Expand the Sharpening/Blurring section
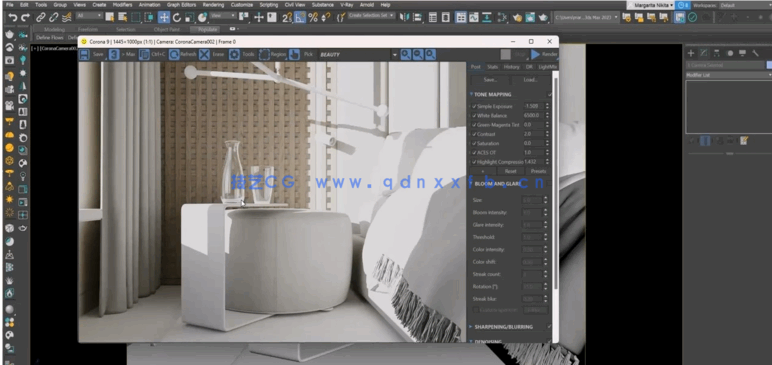772x365 pixels. pos(471,327)
